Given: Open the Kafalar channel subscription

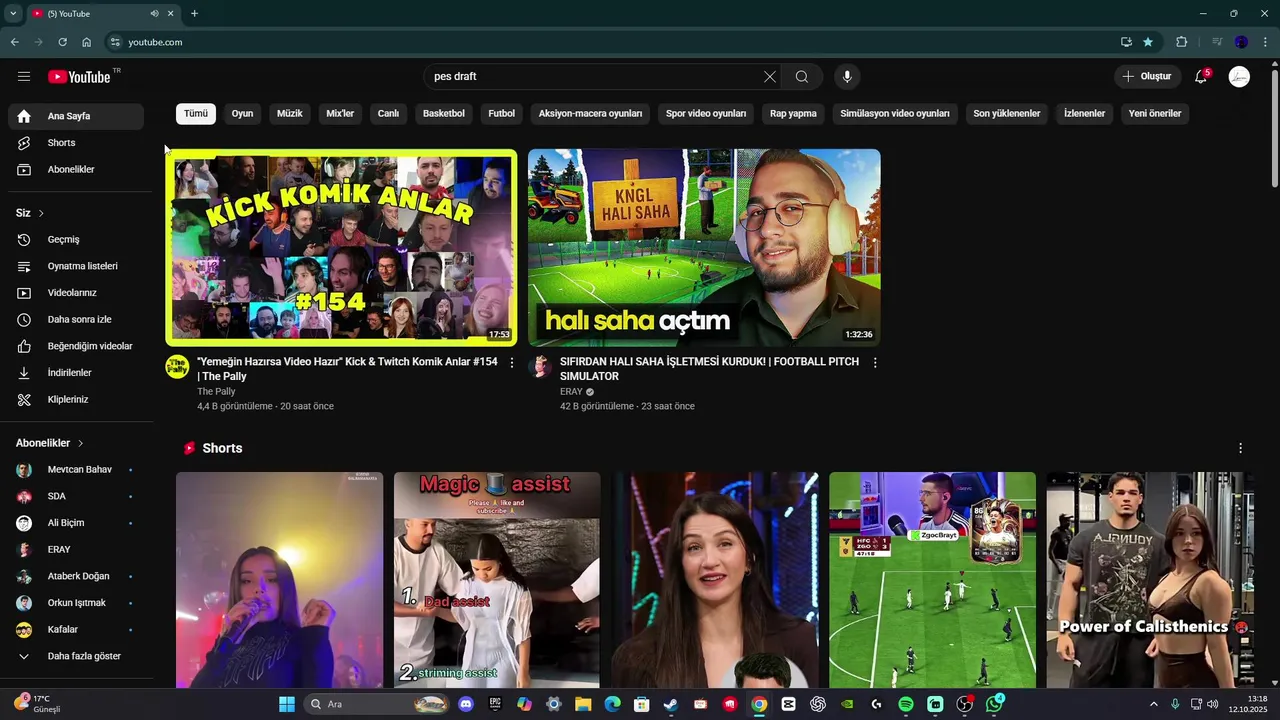Looking at the screenshot, I should pyautogui.click(x=76, y=630).
